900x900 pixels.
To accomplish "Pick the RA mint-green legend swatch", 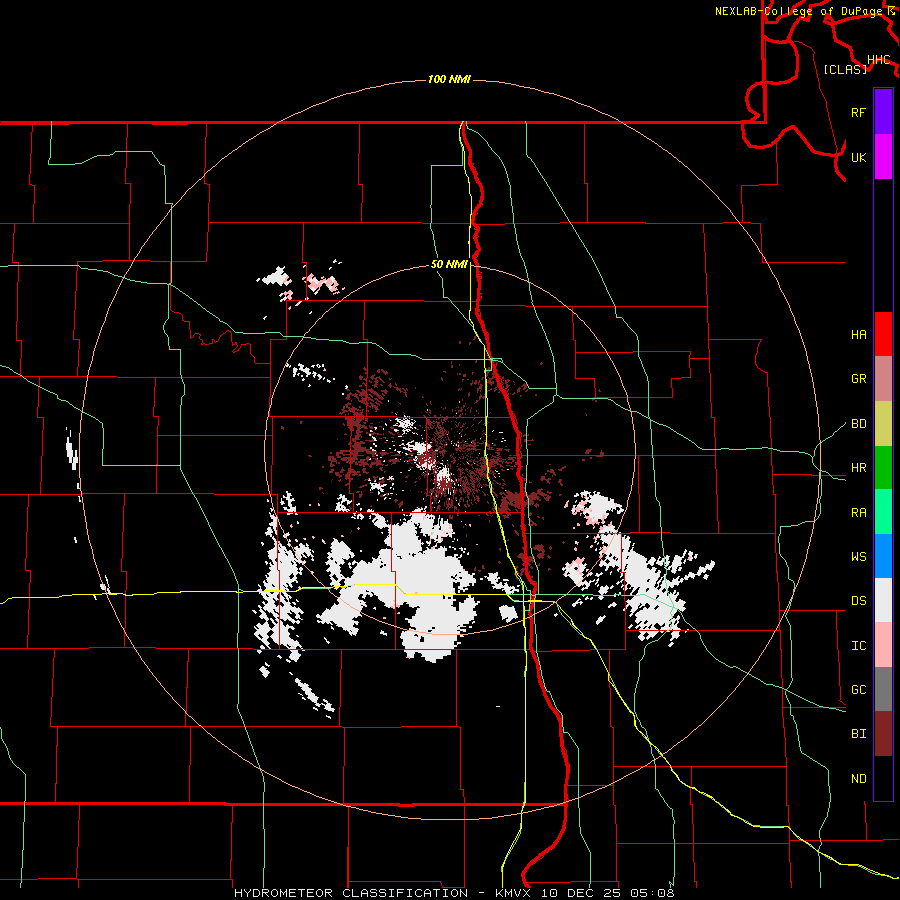I will [x=883, y=512].
